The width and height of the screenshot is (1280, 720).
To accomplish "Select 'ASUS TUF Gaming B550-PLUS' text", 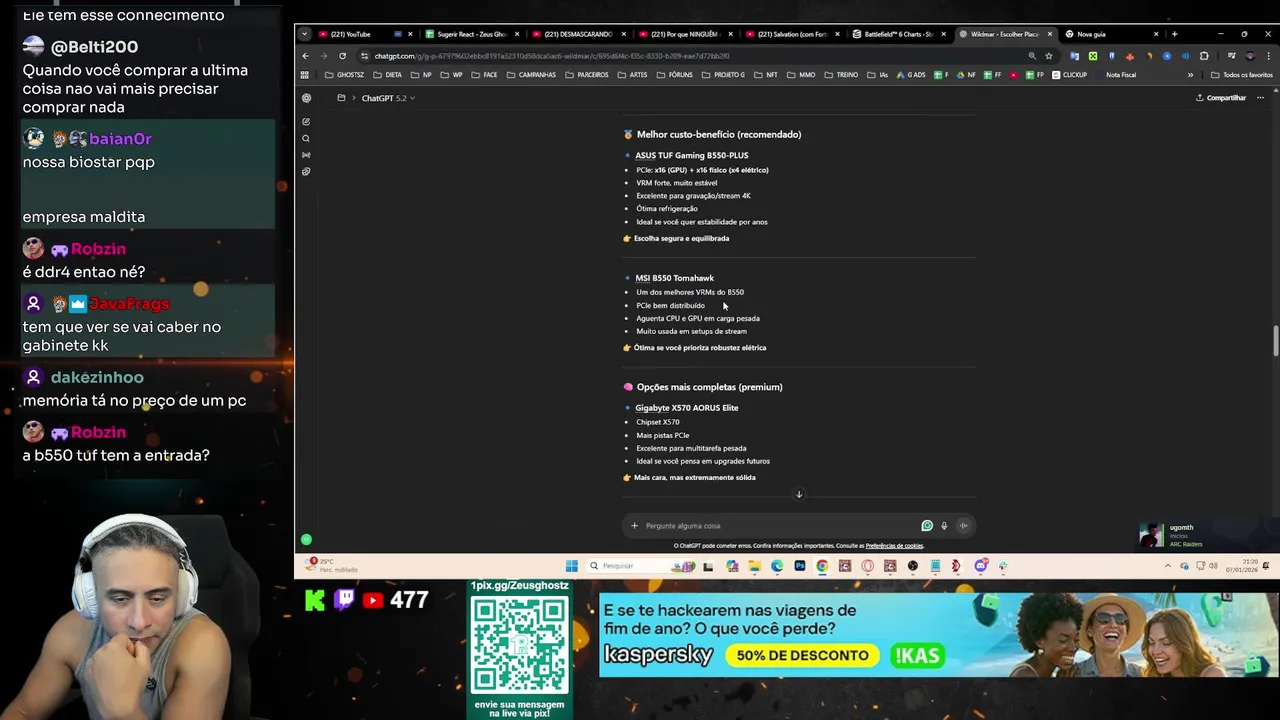I will pyautogui.click(x=691, y=155).
